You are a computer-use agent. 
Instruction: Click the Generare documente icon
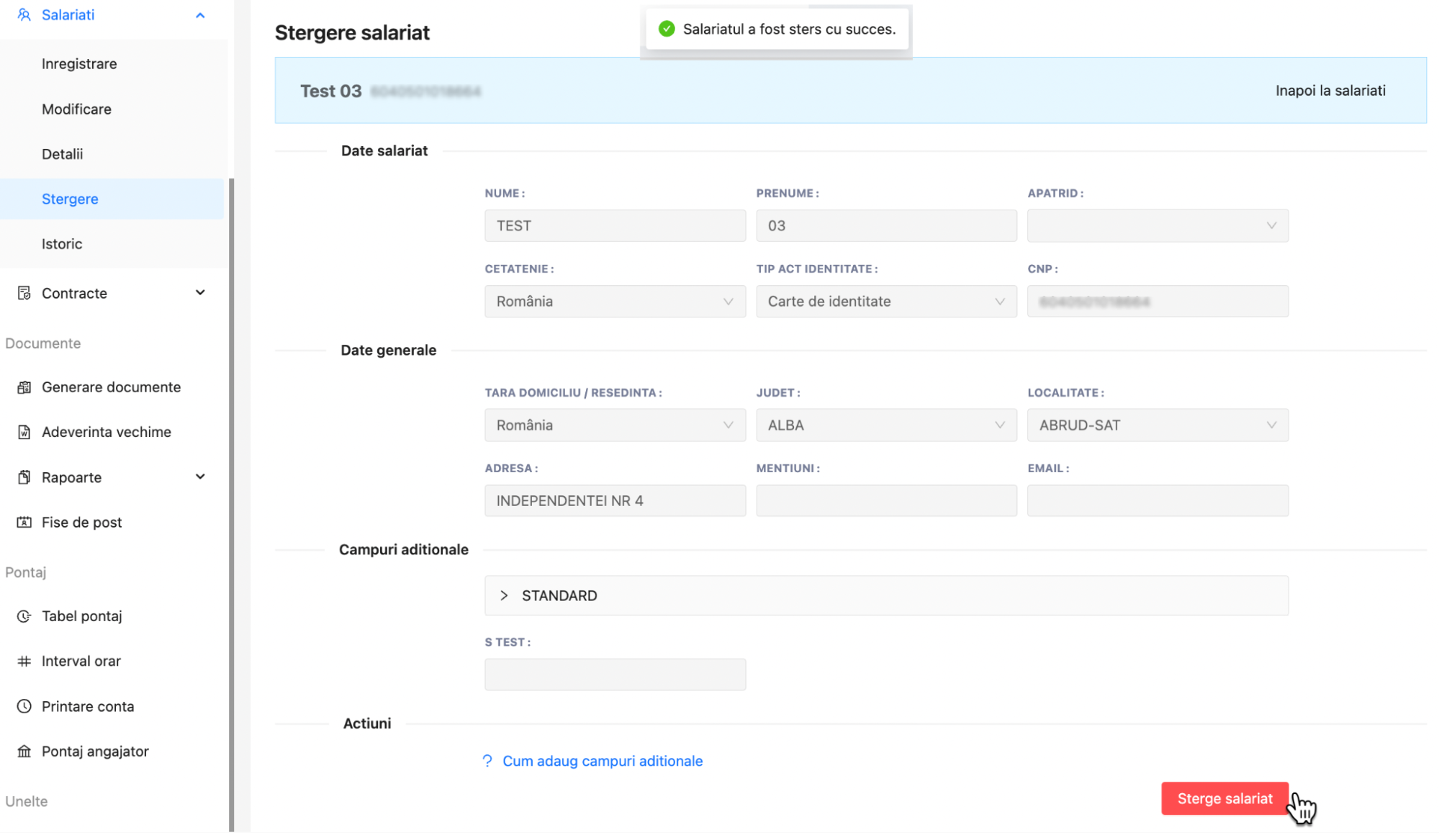pyautogui.click(x=24, y=387)
